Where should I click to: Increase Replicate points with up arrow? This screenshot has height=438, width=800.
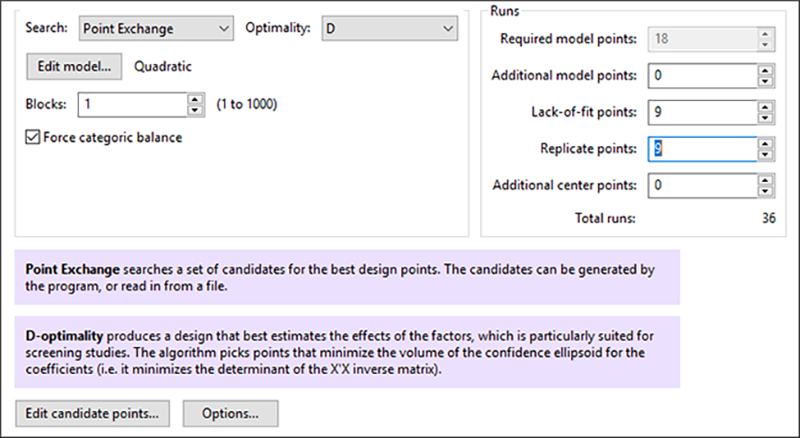point(765,143)
